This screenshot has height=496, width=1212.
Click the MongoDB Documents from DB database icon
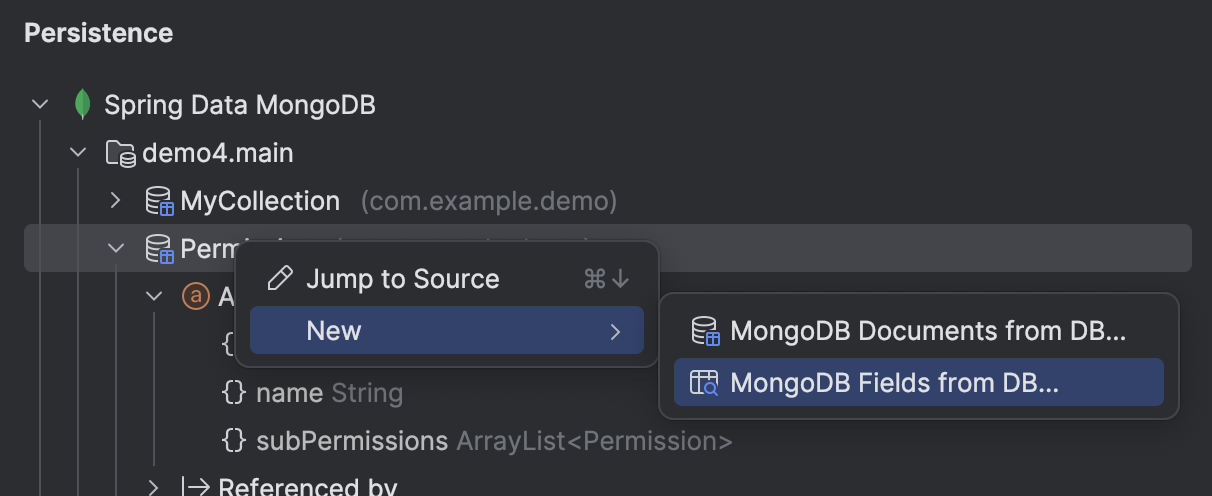coord(705,331)
